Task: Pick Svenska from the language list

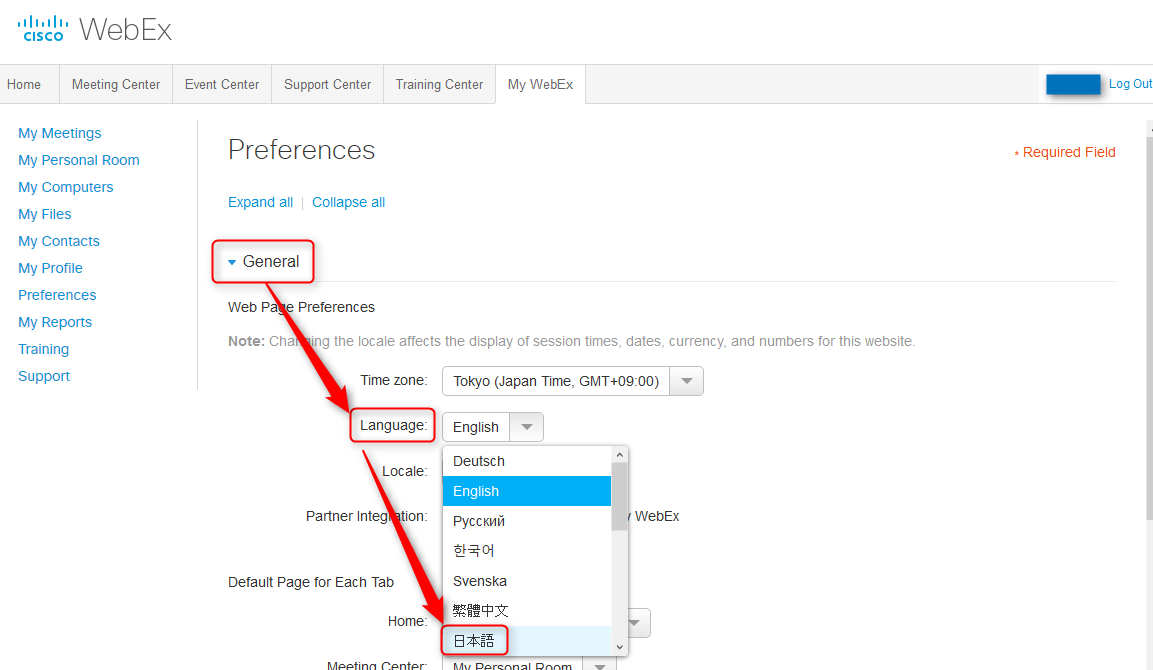Action: point(526,581)
